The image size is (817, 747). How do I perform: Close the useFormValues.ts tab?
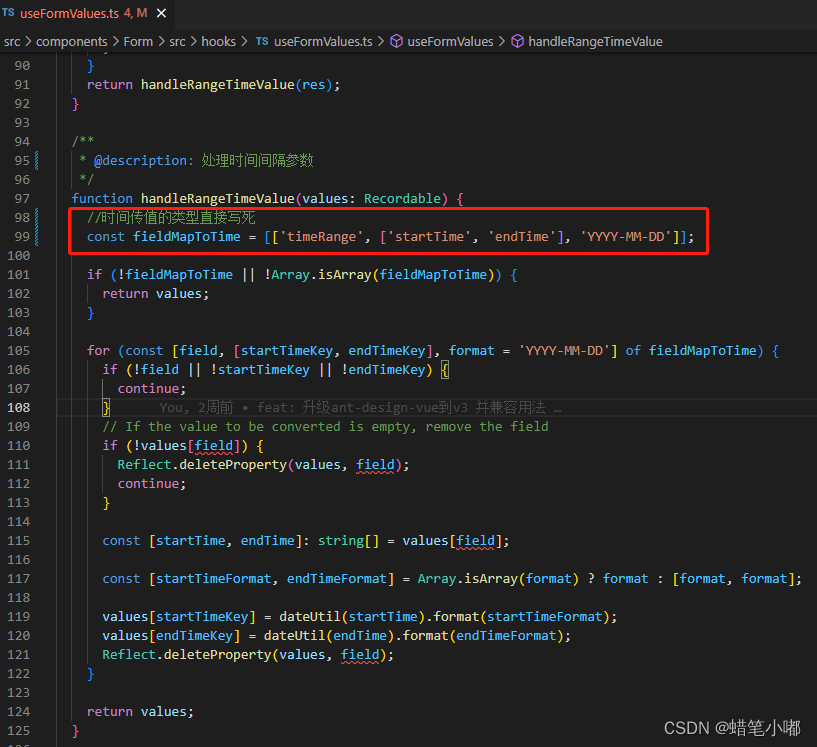click(x=161, y=14)
